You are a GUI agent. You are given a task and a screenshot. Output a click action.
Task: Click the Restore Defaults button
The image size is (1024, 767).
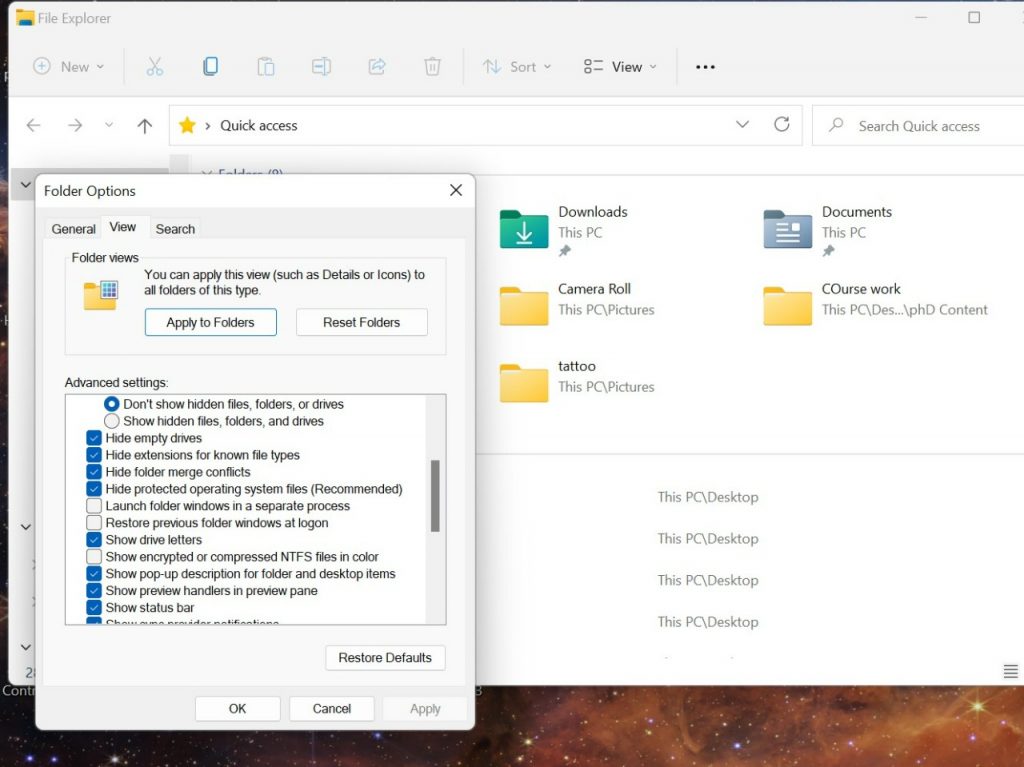pos(385,658)
